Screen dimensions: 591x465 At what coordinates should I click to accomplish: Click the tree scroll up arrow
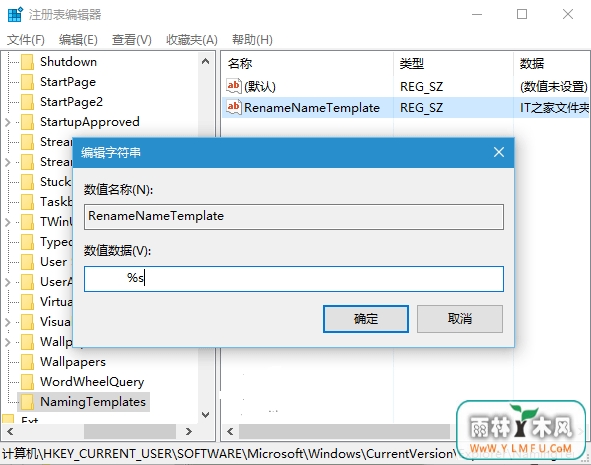205,61
